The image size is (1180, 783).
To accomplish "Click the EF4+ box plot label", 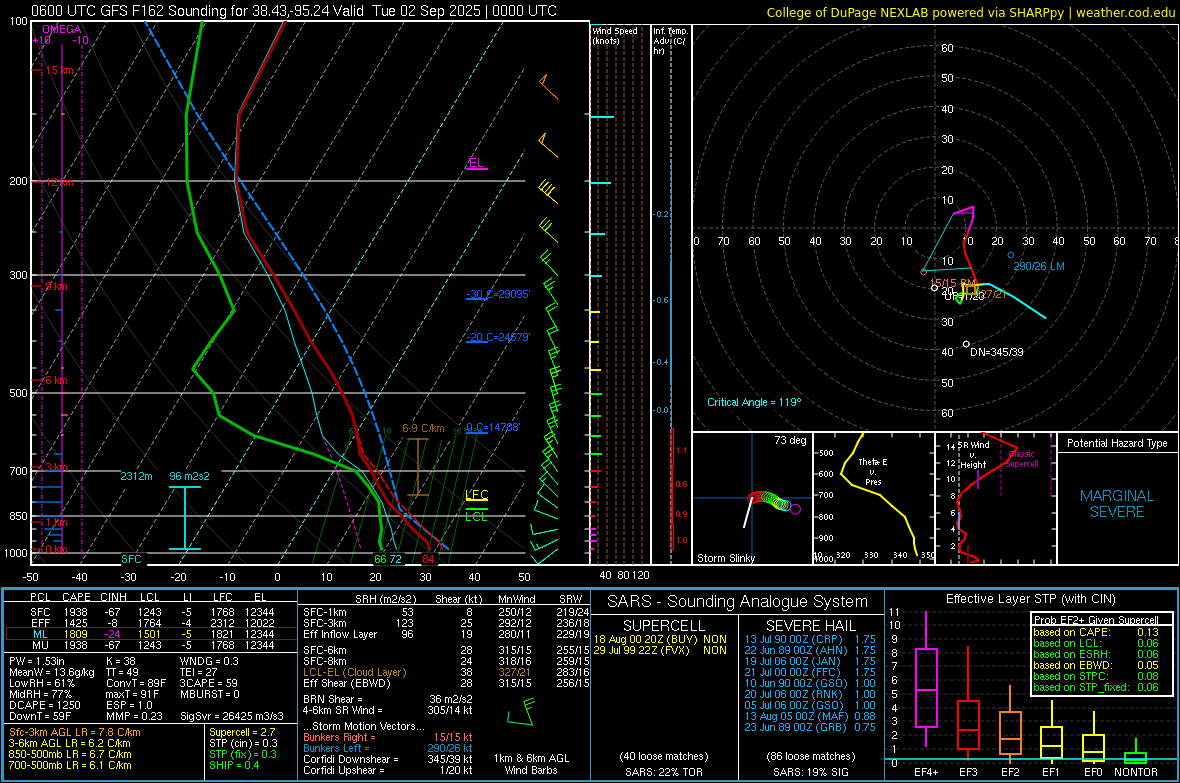I will [926, 772].
